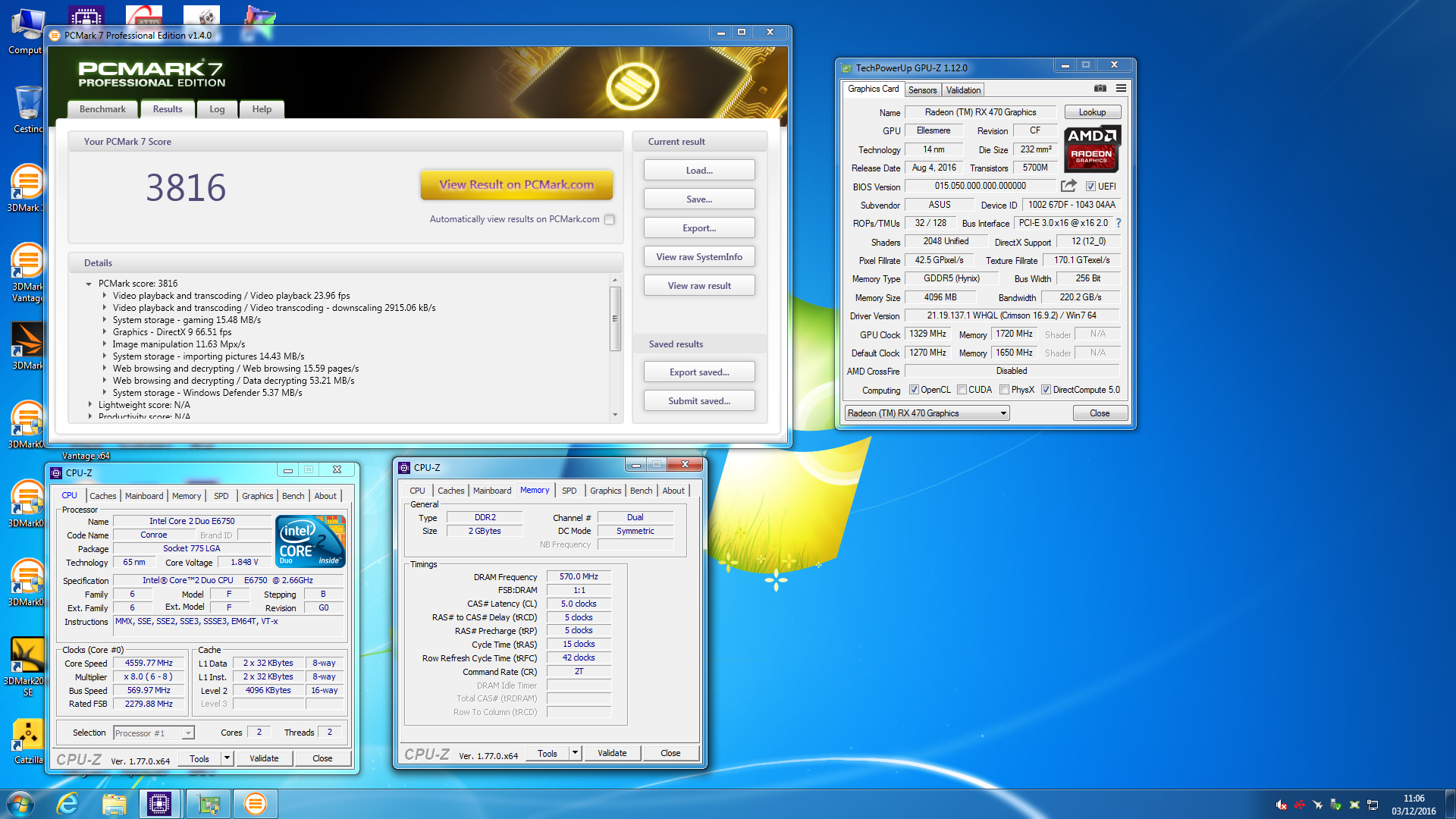Switch to the Benchmark tab in PCMark
The height and width of the screenshot is (819, 1456).
tap(102, 109)
